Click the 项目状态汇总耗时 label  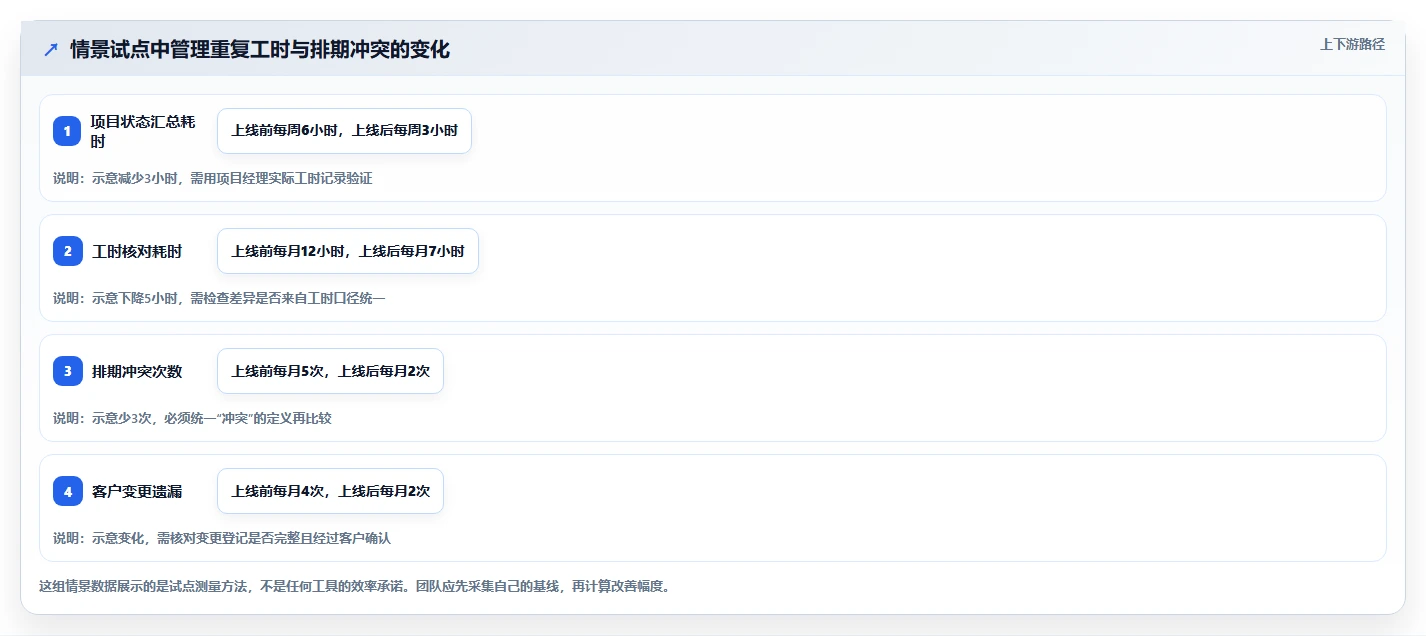pyautogui.click(x=144, y=131)
